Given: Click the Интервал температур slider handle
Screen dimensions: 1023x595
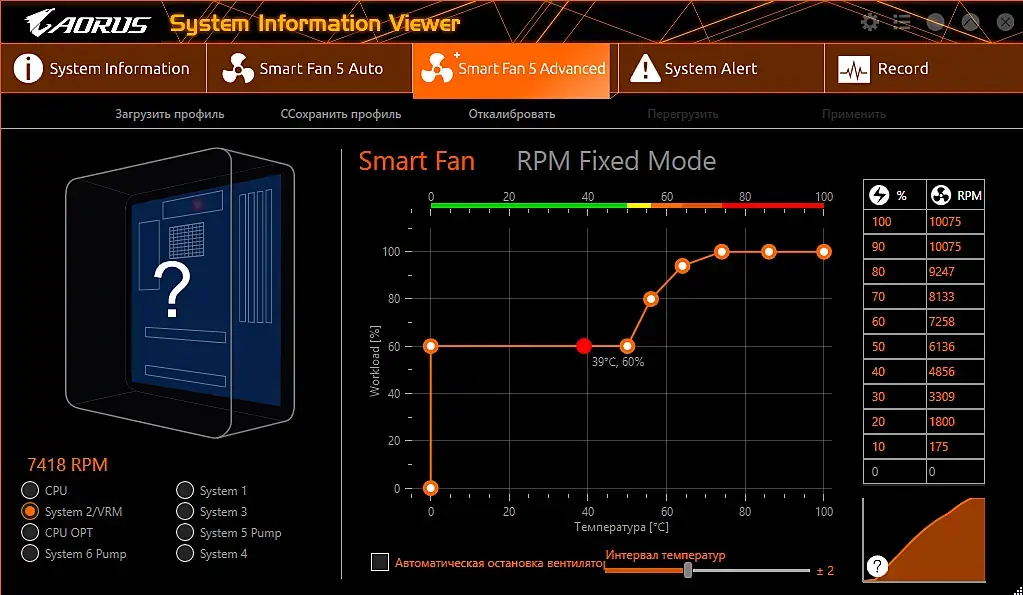Looking at the screenshot, I should point(688,570).
